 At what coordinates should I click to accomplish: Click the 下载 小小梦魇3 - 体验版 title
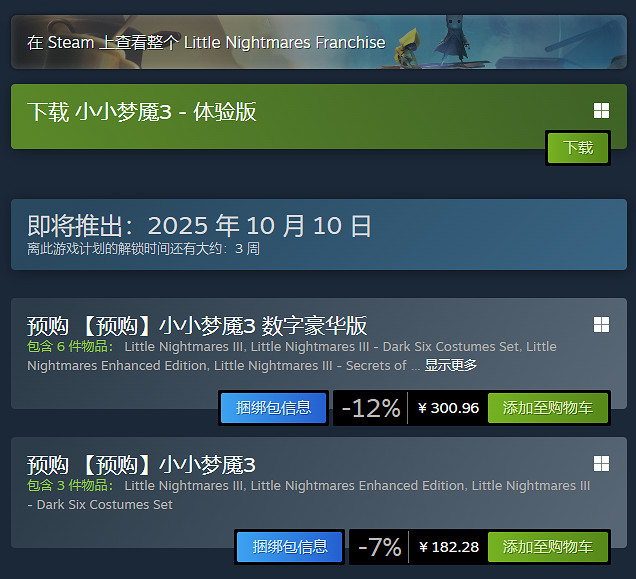click(x=142, y=112)
